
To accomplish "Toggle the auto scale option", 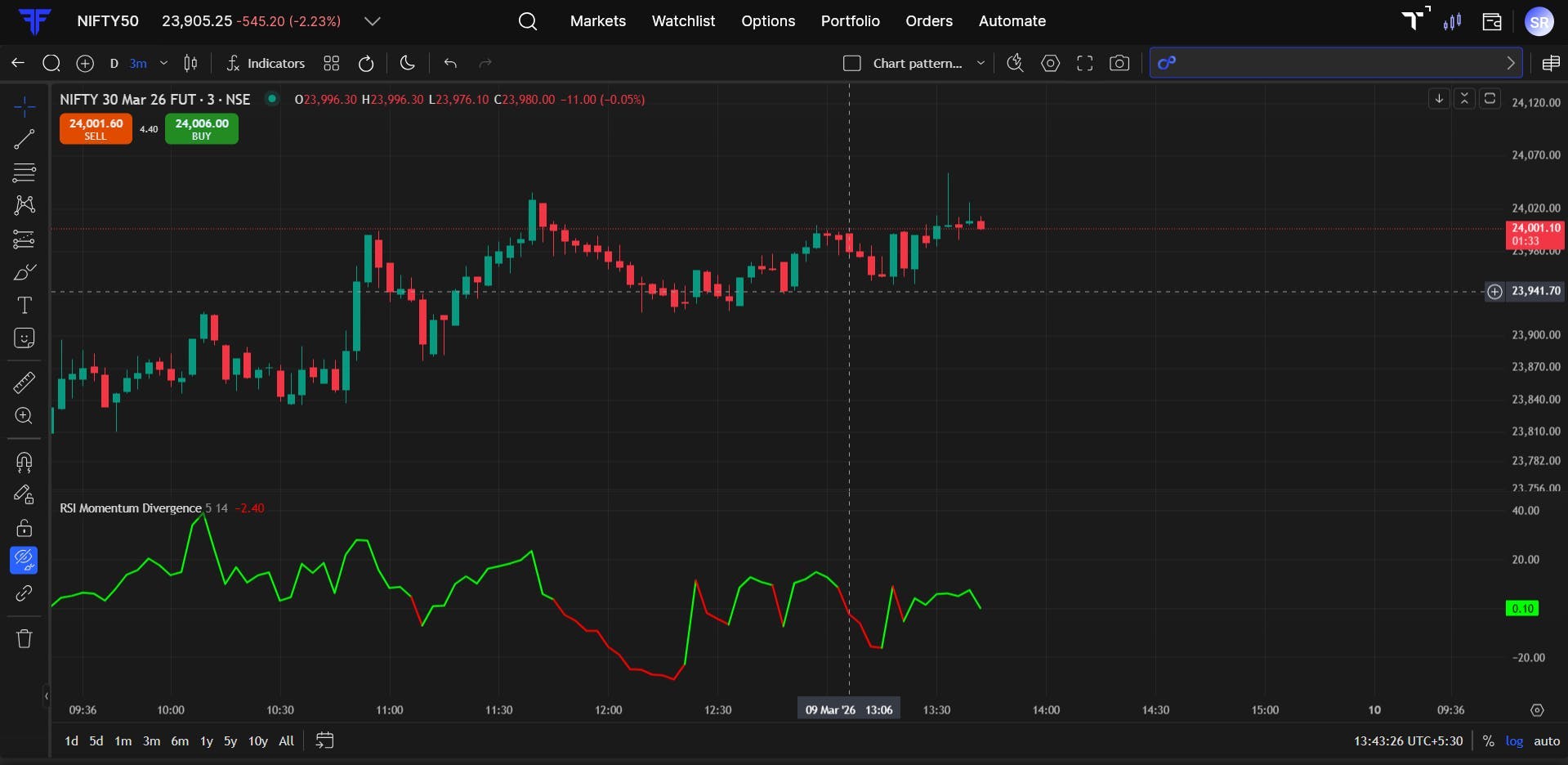I will [x=1547, y=741].
